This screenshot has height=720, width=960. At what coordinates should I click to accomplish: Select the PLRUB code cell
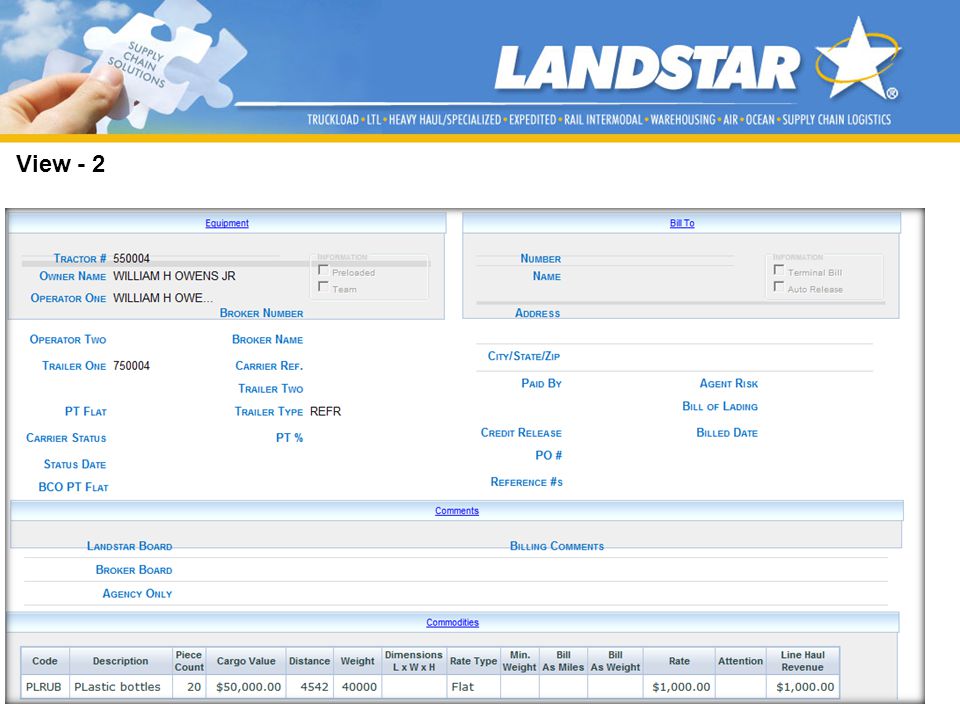[x=45, y=687]
